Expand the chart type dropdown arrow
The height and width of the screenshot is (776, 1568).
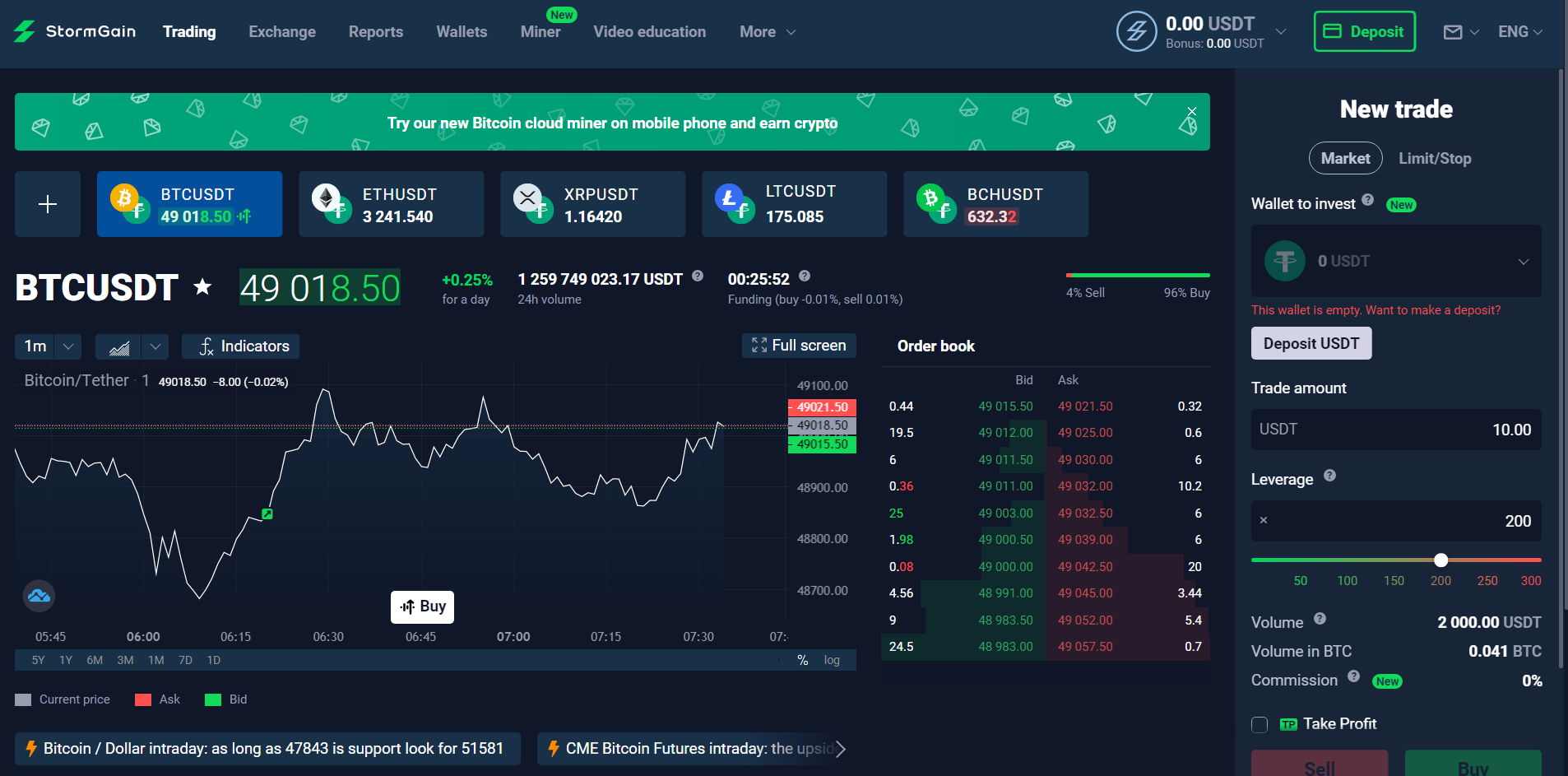coord(155,346)
